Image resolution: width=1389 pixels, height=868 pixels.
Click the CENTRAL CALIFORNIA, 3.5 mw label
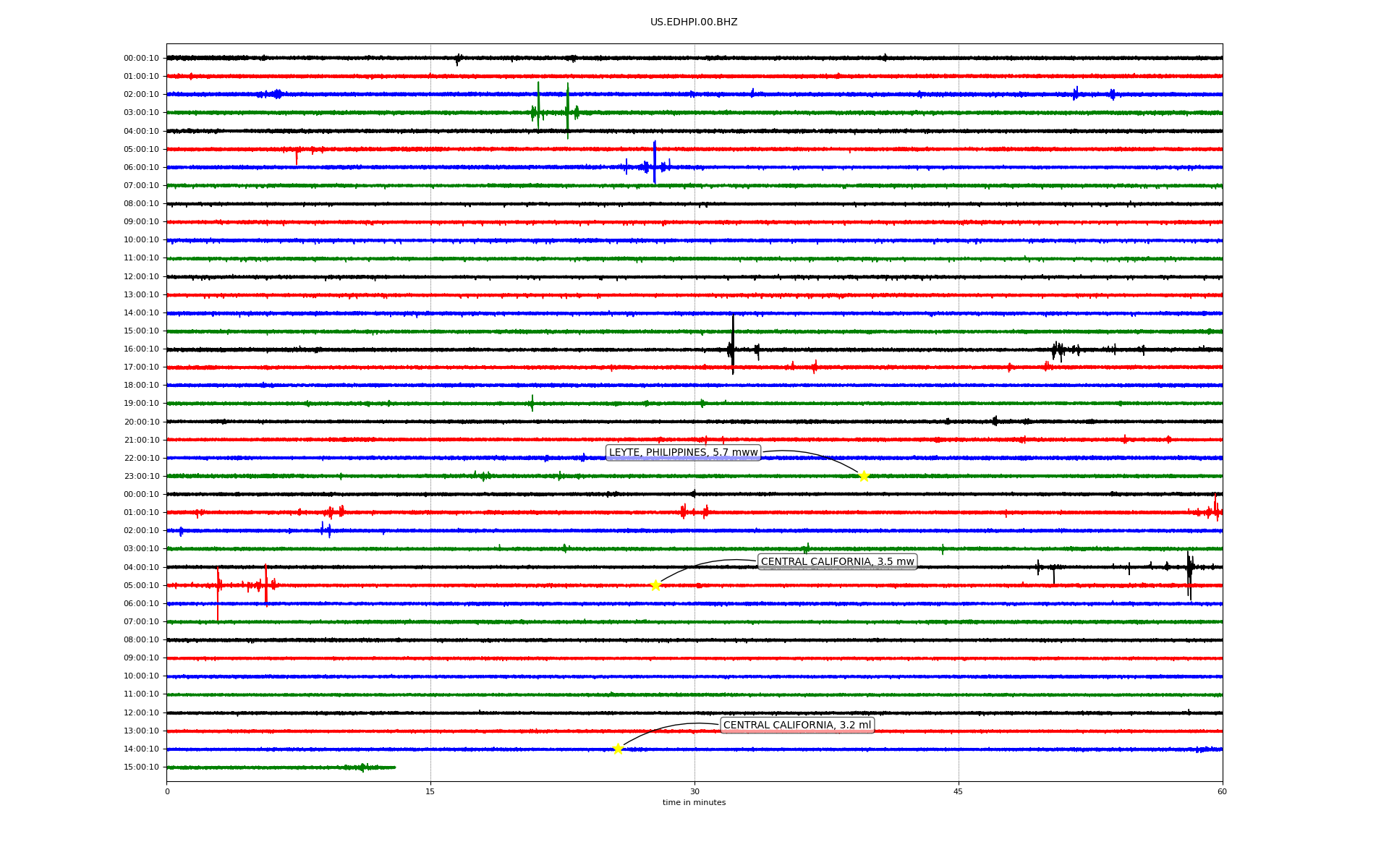[x=837, y=562]
